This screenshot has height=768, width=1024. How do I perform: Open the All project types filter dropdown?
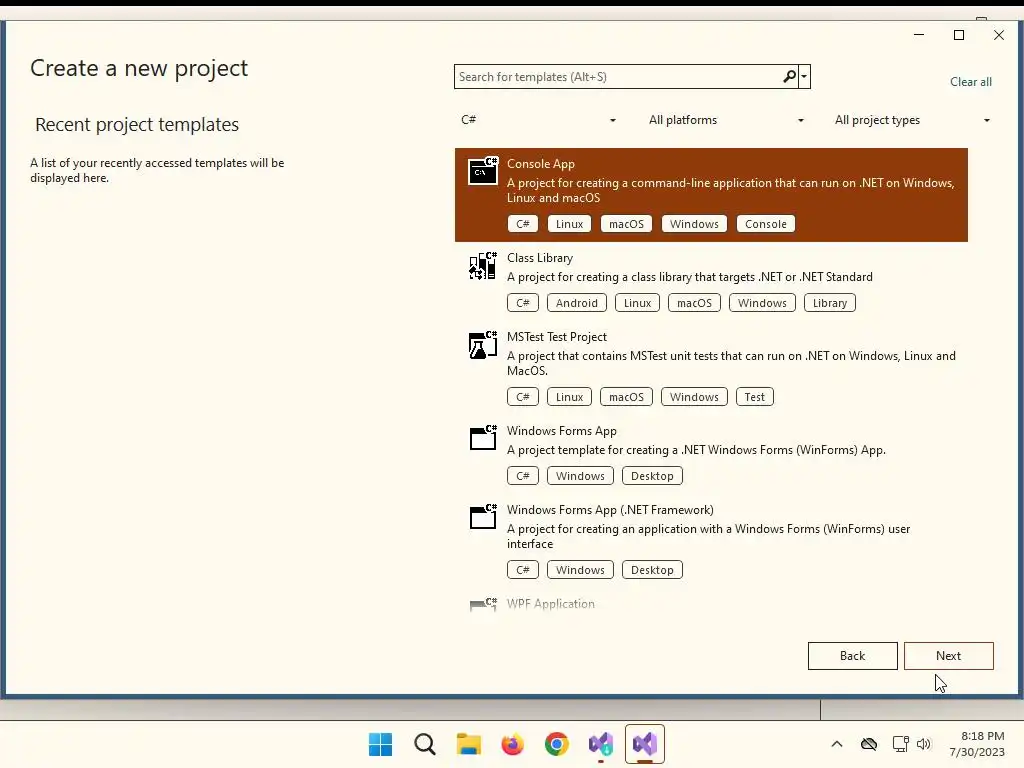[912, 120]
